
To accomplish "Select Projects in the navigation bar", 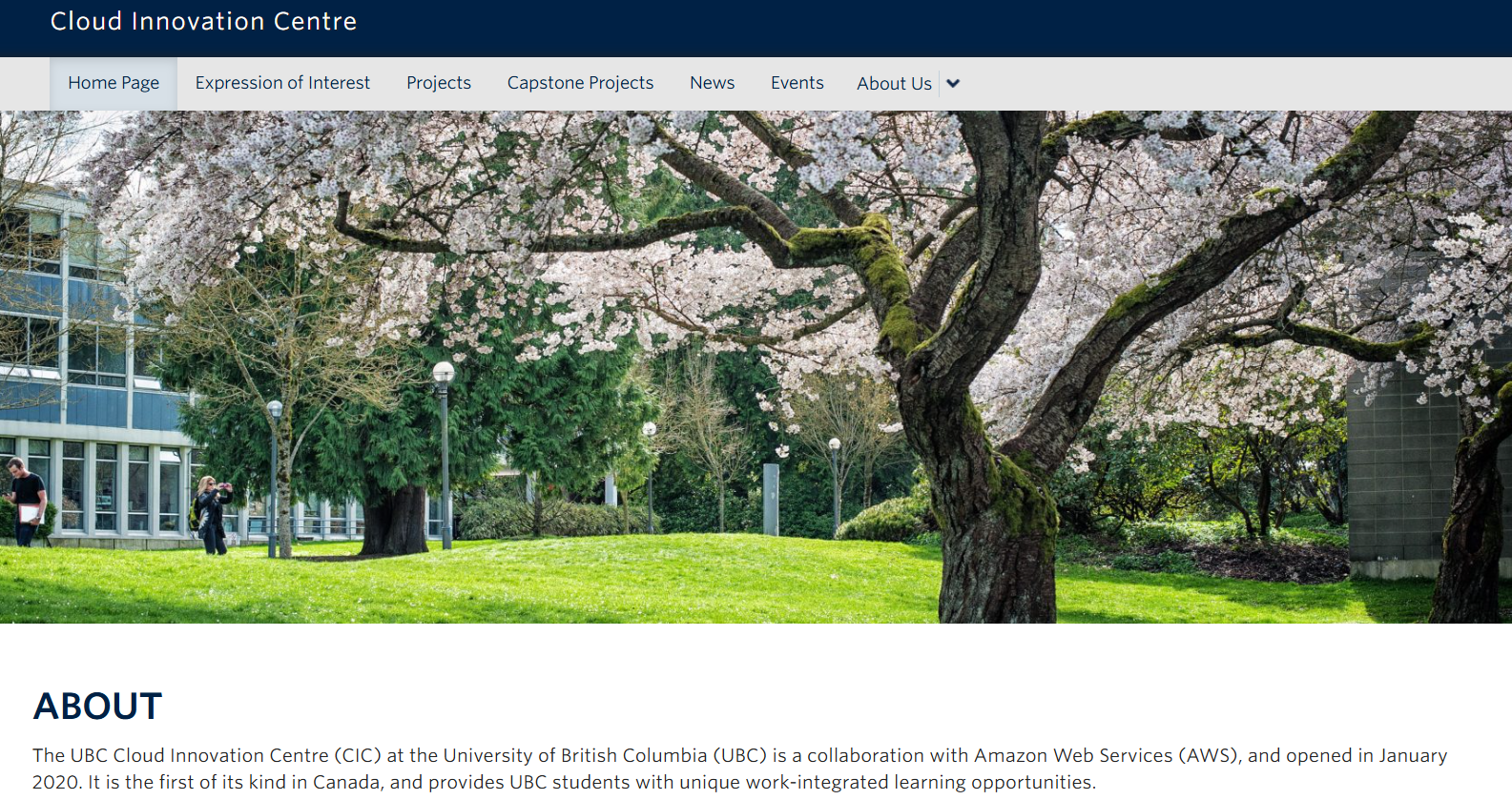I will coord(439,83).
